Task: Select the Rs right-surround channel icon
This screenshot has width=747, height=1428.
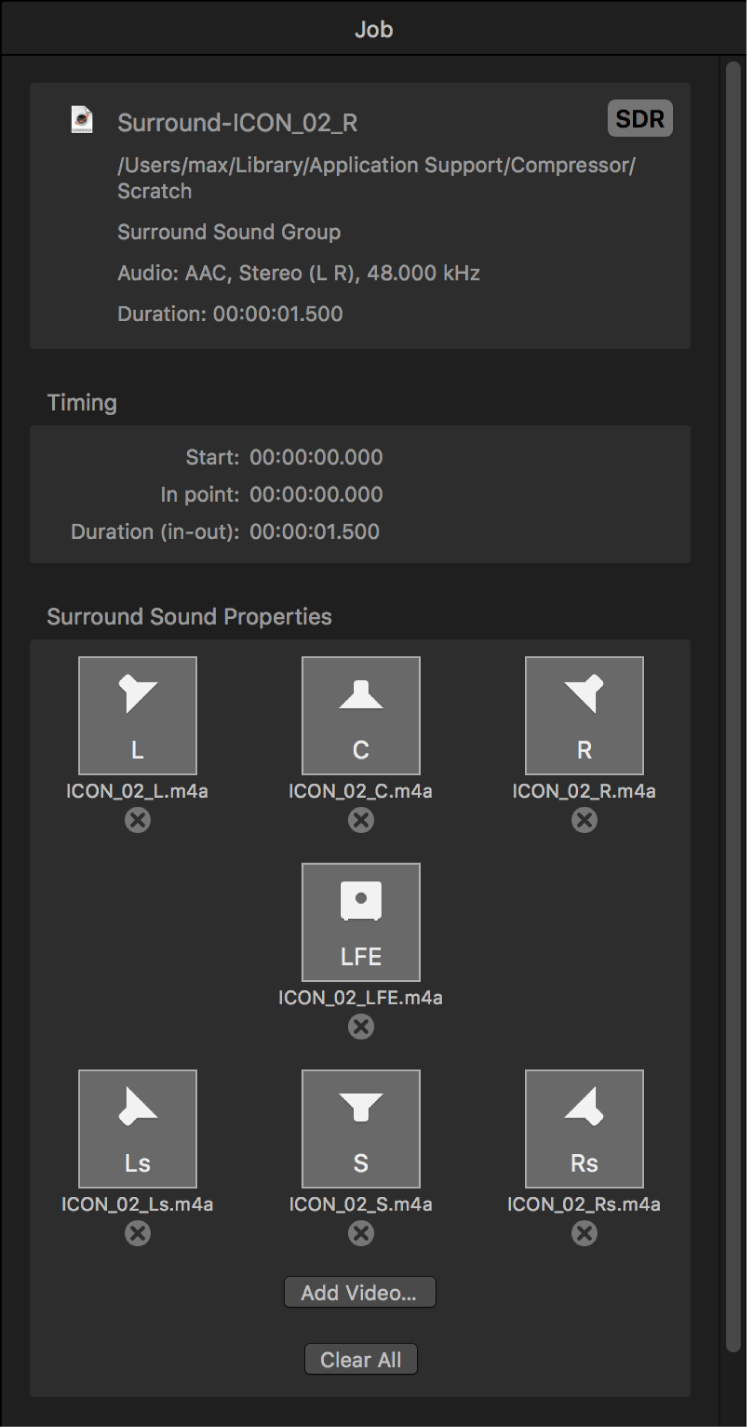Action: (584, 1128)
